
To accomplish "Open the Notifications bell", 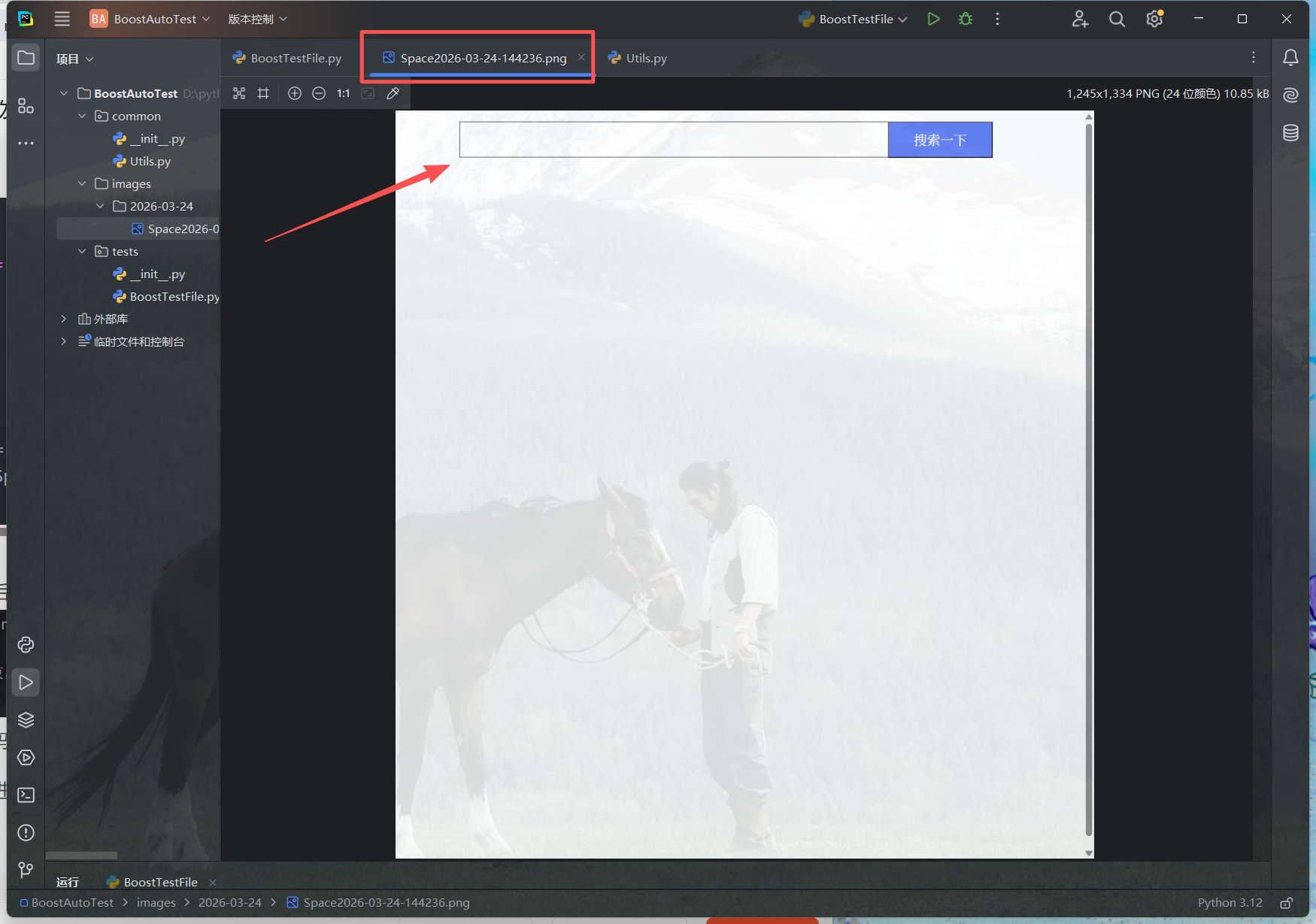I will pos(1290,58).
